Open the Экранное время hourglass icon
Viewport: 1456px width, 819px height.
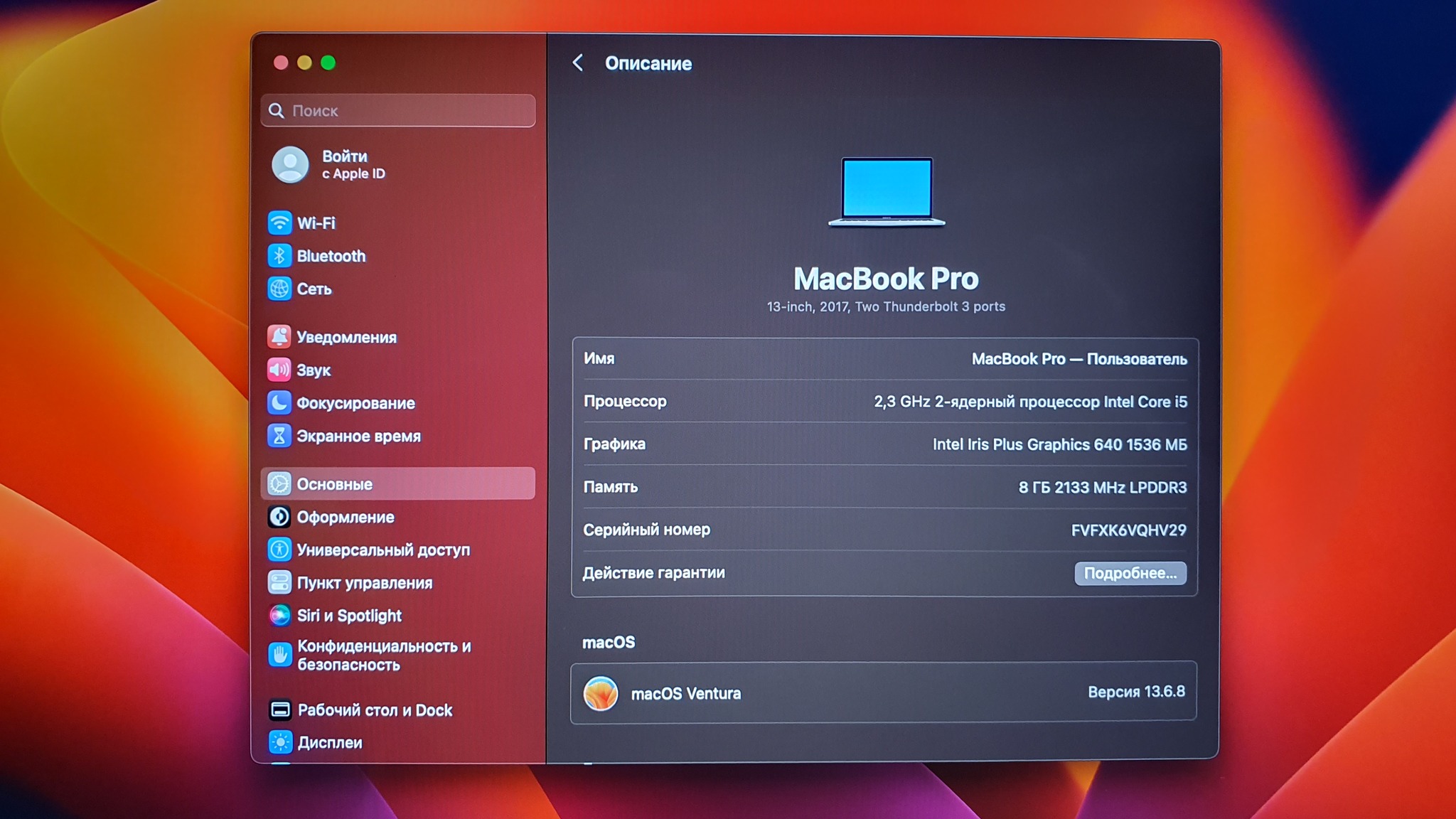tap(279, 436)
